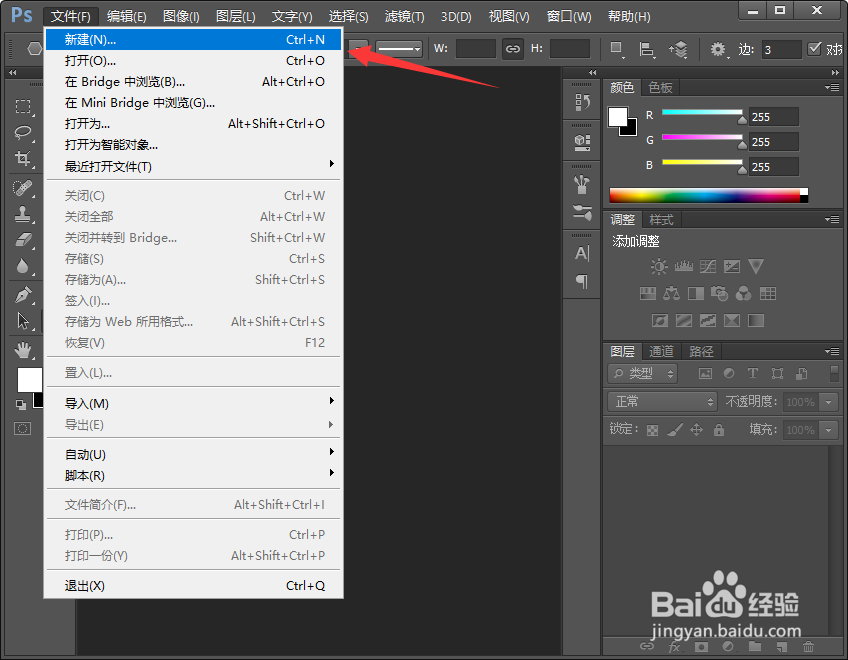Select the Lasso tool
Screen dimensions: 848x660
[23, 132]
